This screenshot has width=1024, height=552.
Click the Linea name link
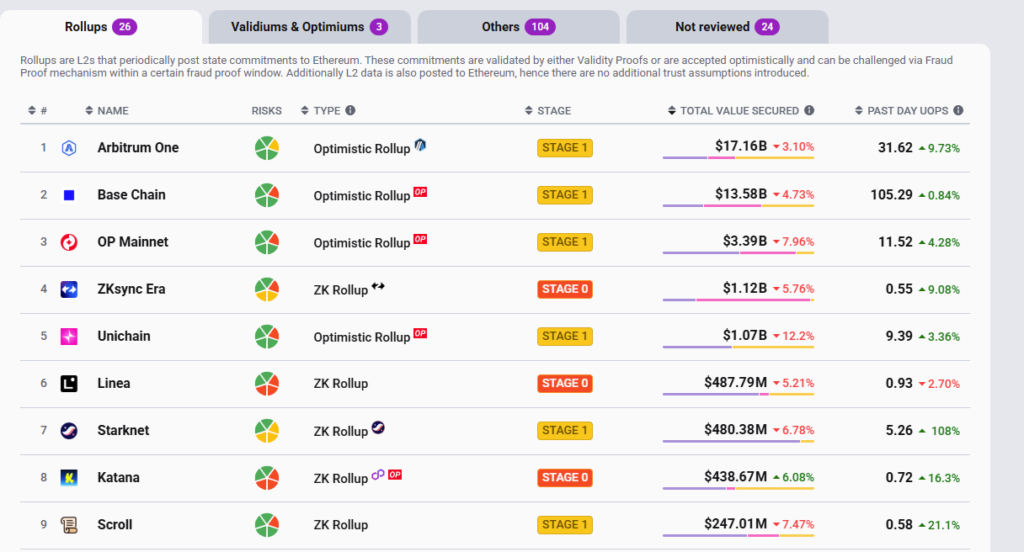114,383
